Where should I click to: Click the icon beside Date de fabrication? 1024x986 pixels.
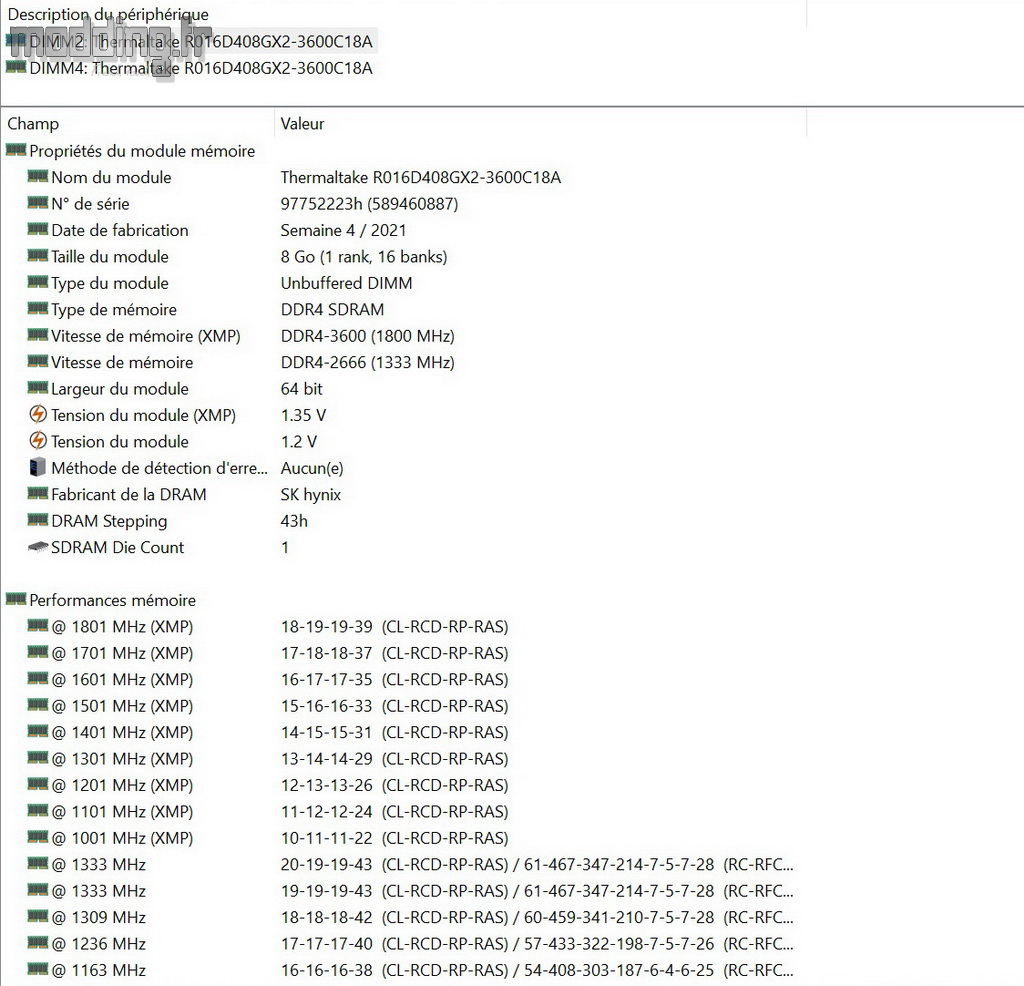pos(38,229)
